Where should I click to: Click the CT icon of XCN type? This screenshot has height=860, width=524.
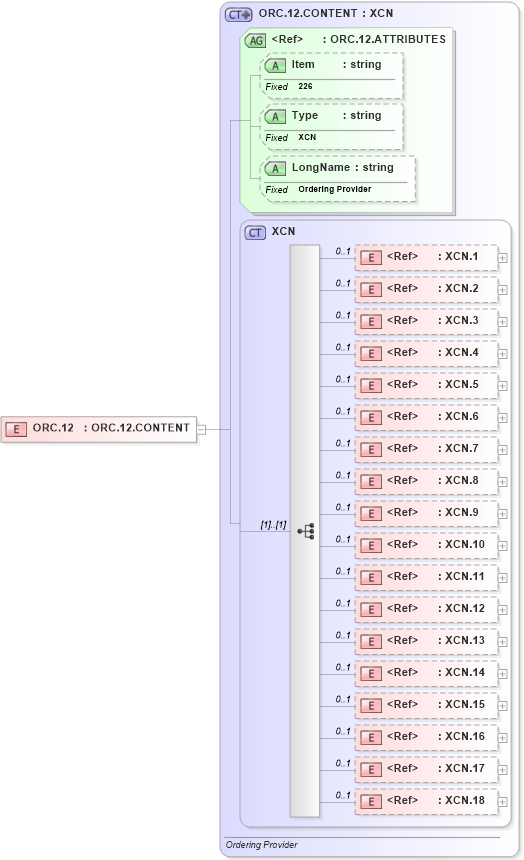tap(255, 233)
